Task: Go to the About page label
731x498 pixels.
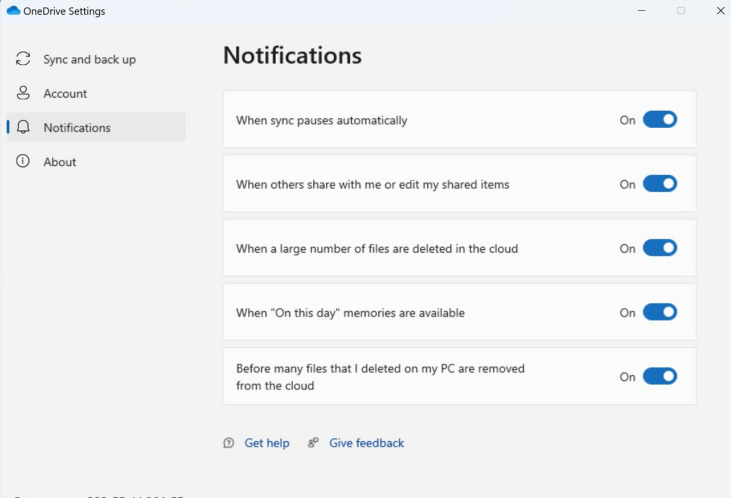Action: click(60, 161)
